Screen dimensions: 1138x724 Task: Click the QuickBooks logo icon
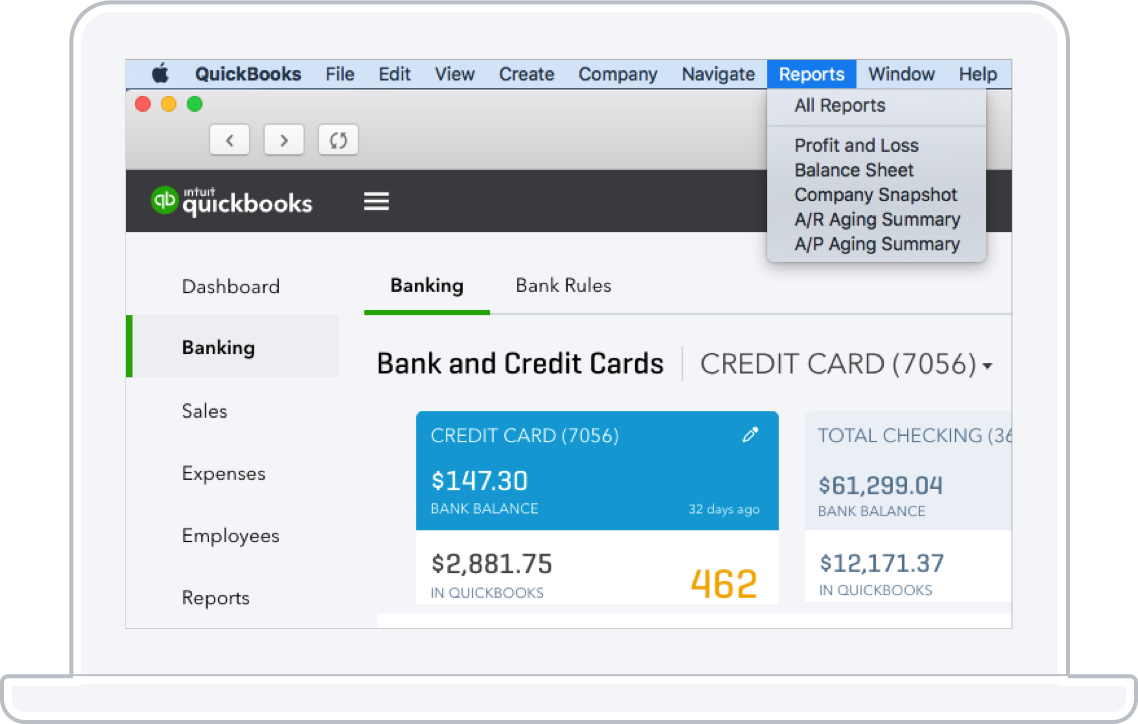click(165, 201)
